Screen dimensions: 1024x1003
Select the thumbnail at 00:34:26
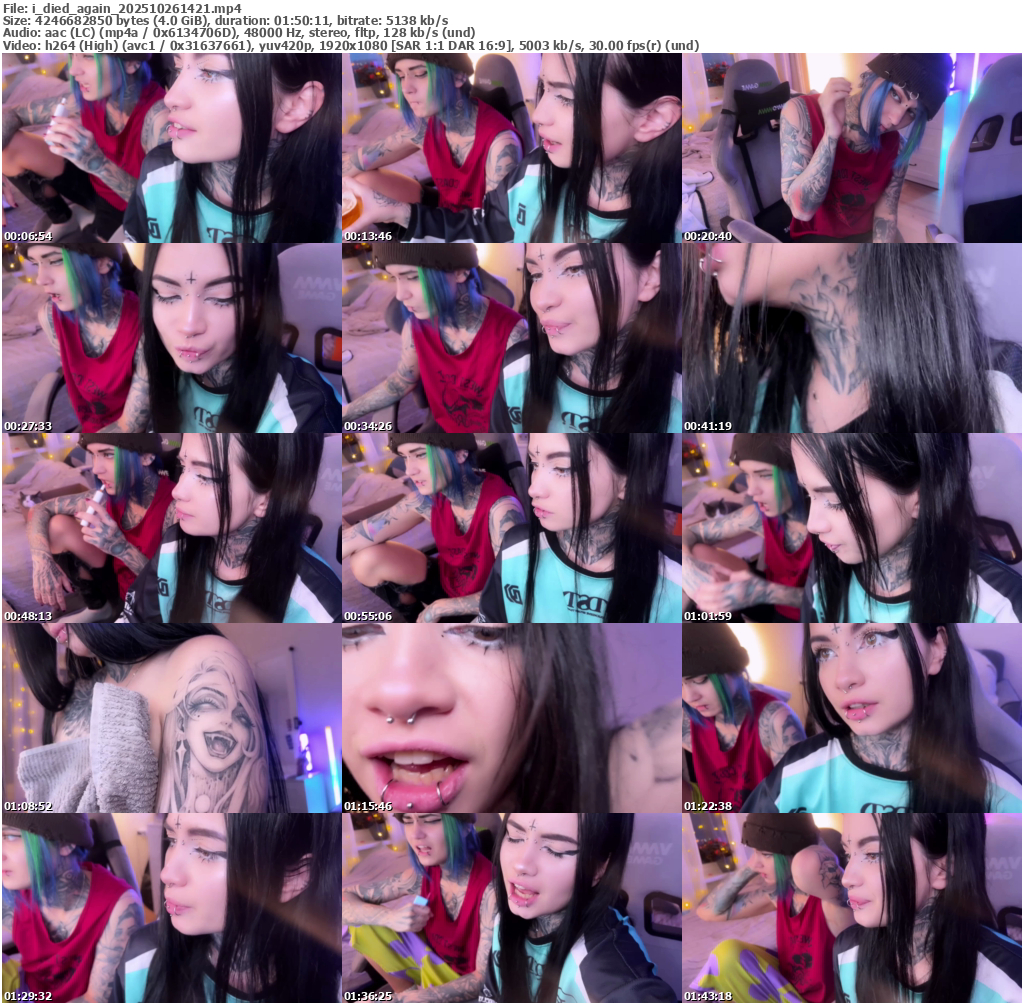[512, 338]
